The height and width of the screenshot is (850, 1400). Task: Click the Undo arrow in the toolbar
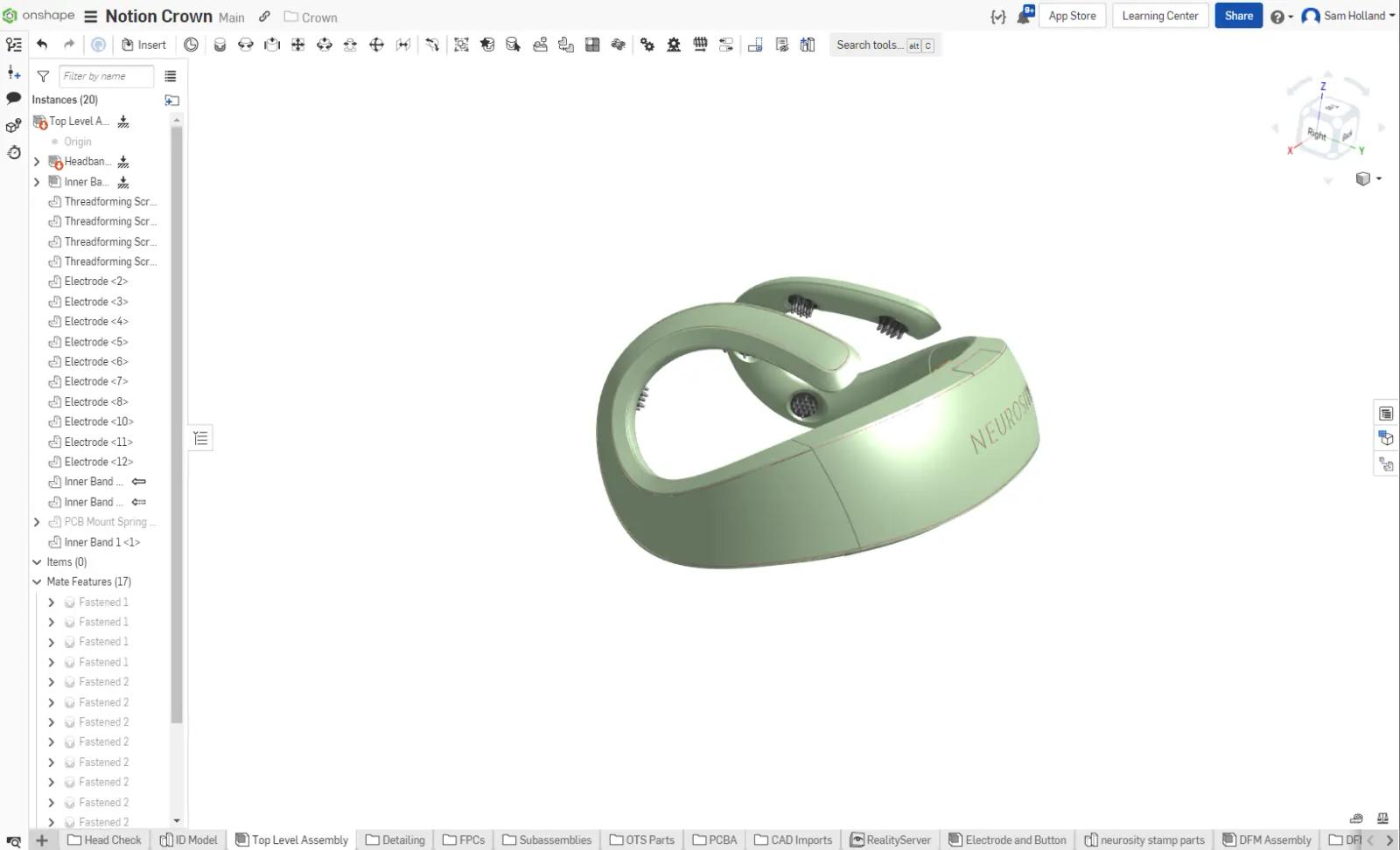coord(42,45)
